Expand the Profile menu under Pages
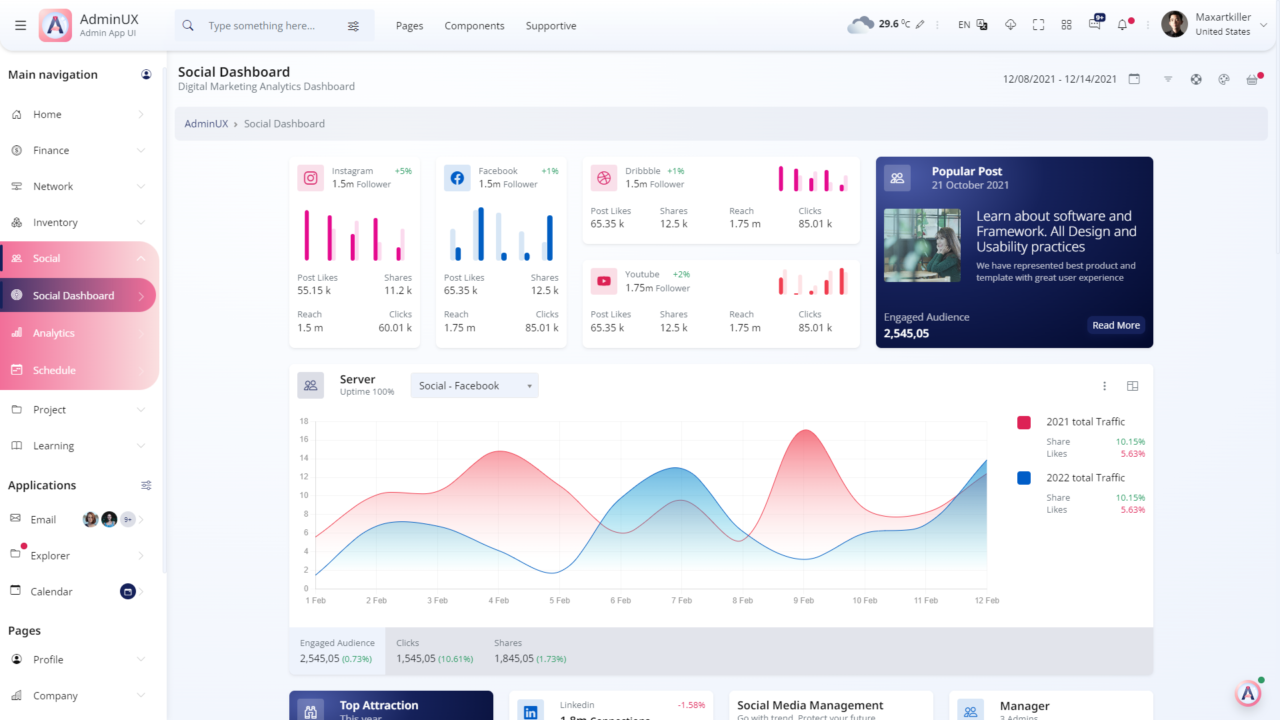1280x720 pixels. coord(80,659)
